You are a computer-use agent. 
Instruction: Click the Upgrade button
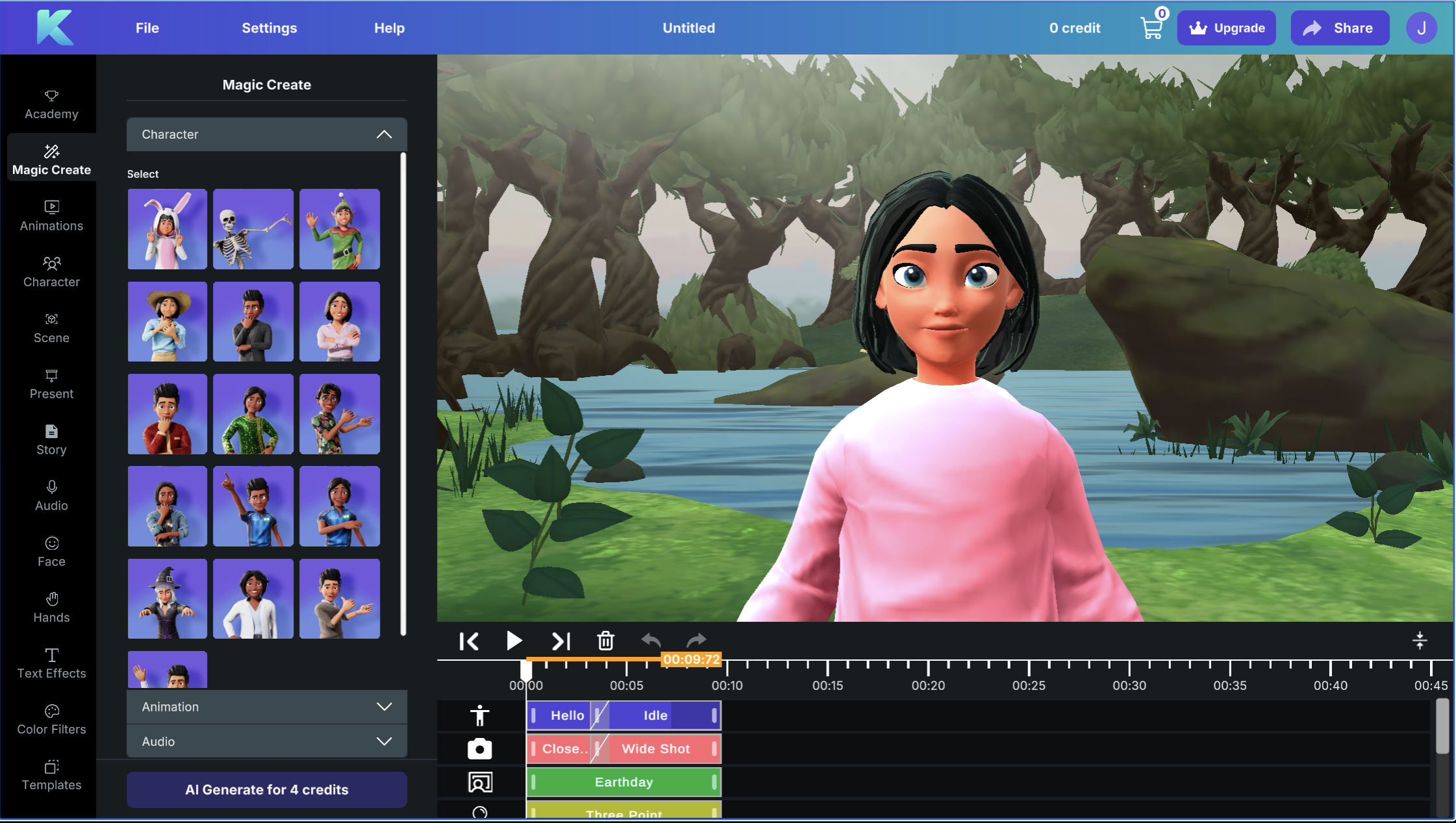(1226, 28)
